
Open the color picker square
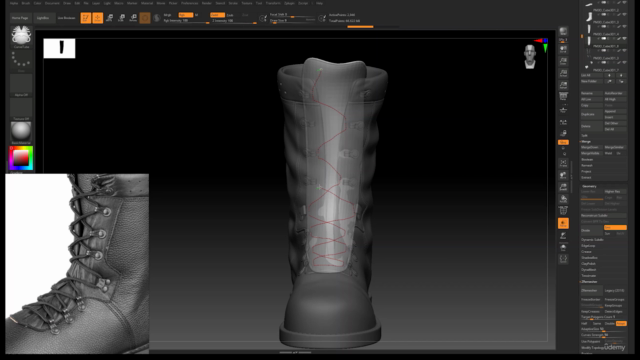[x=21, y=158]
